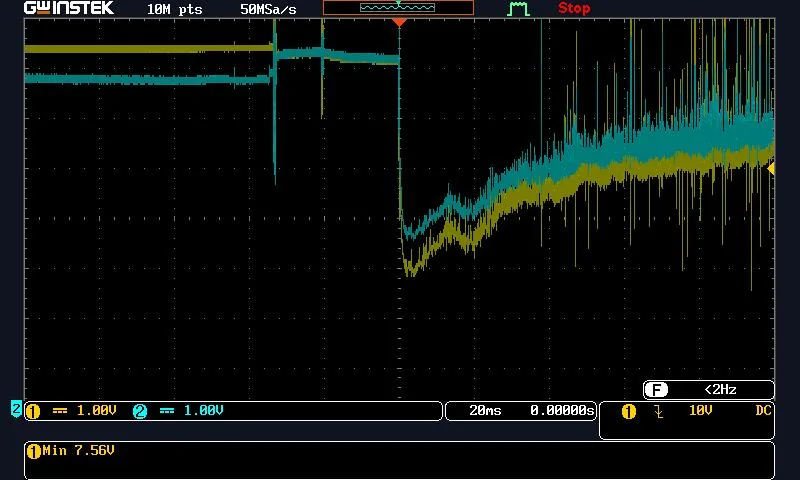Click the yellow trigger level arrow

click(771, 168)
